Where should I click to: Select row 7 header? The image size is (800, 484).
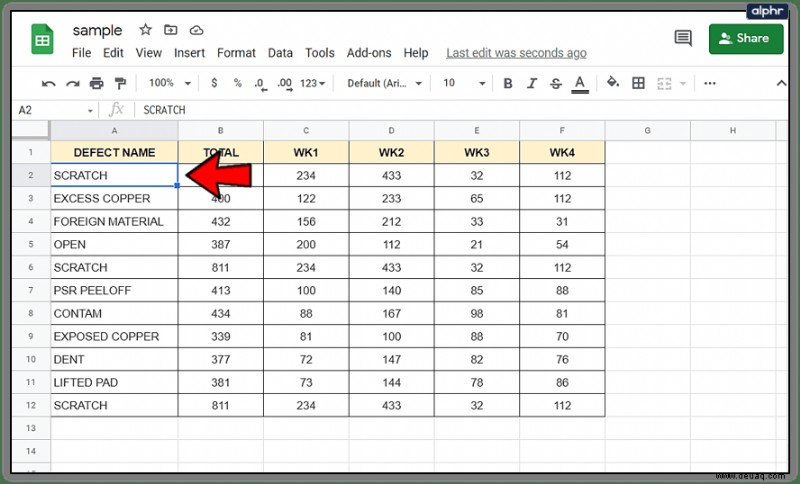(x=31, y=290)
